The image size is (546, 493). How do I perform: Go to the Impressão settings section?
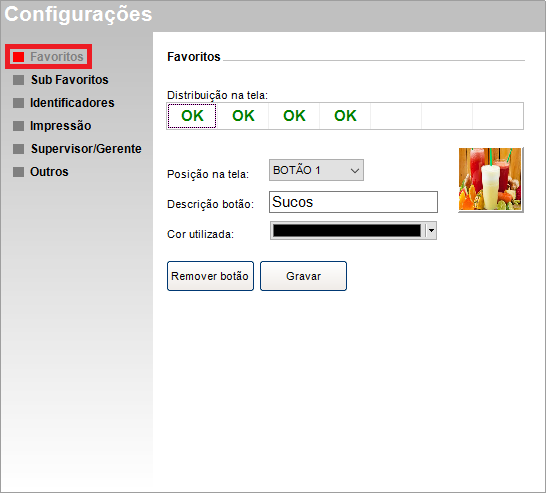[x=61, y=126]
